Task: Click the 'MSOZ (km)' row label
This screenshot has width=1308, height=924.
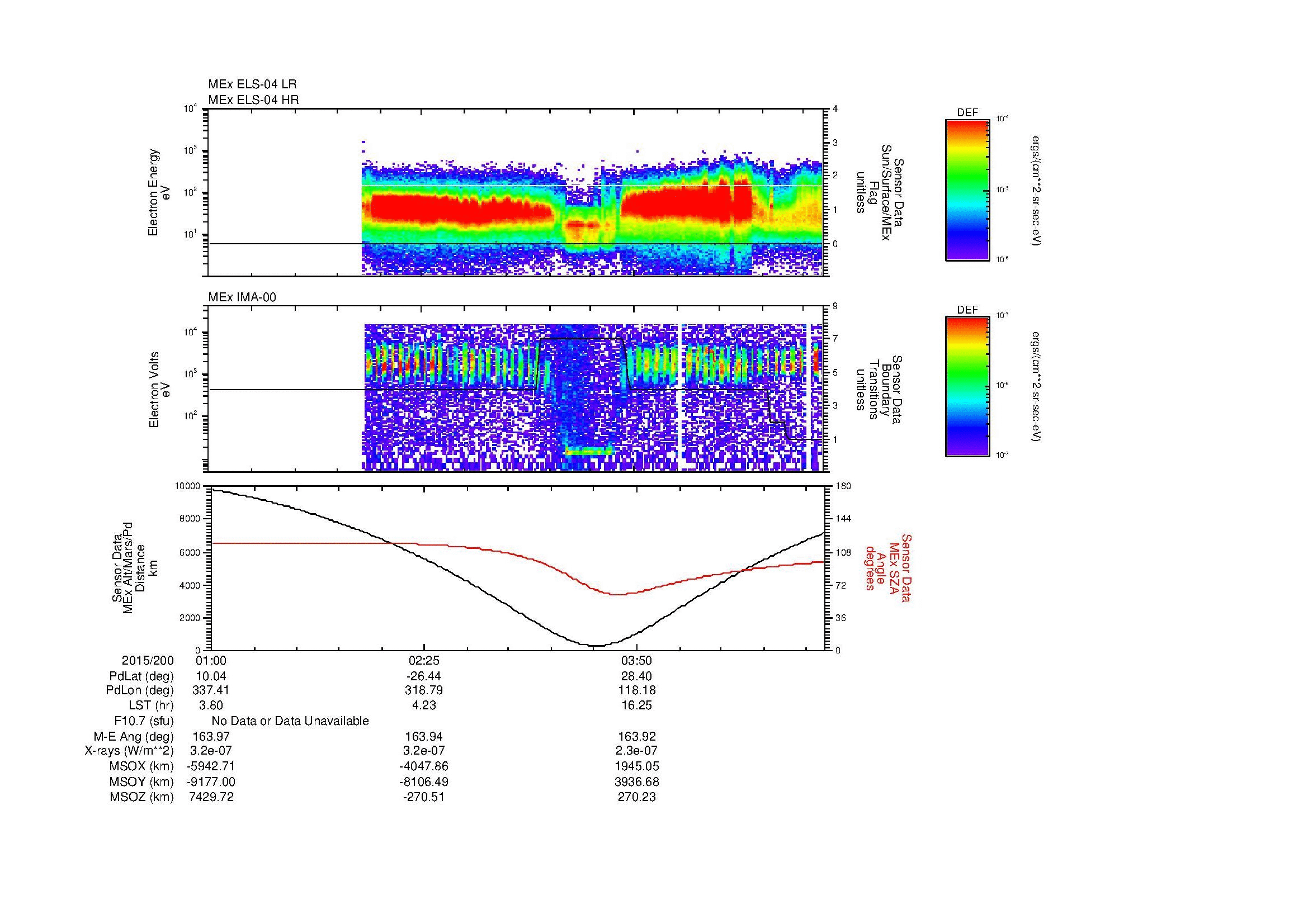Action: 142,797
